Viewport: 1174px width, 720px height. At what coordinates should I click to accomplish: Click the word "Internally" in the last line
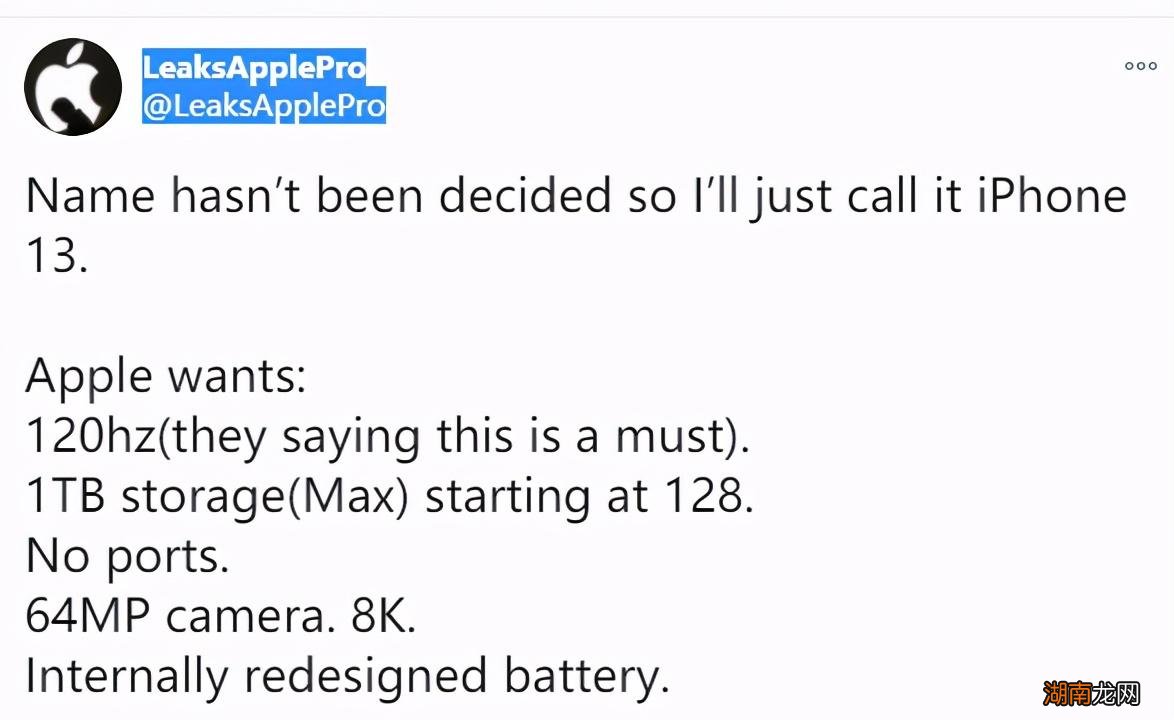pos(126,676)
